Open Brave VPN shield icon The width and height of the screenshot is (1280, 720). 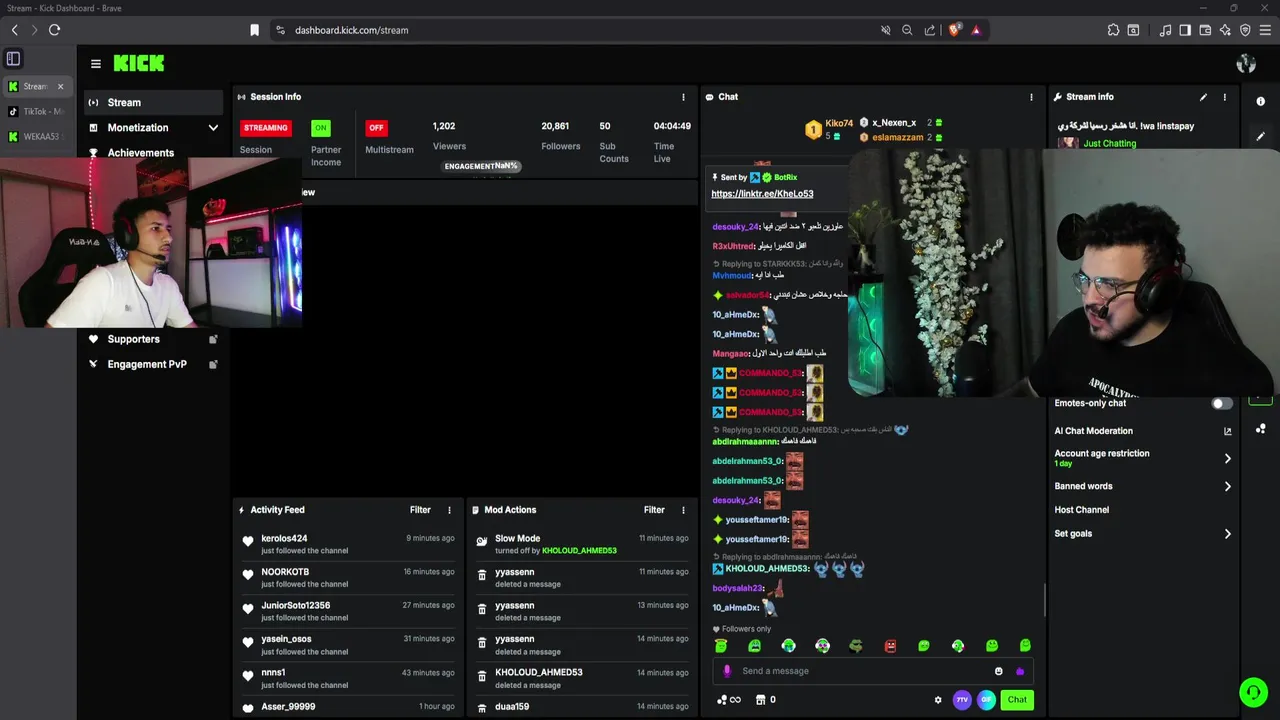pos(1245,30)
